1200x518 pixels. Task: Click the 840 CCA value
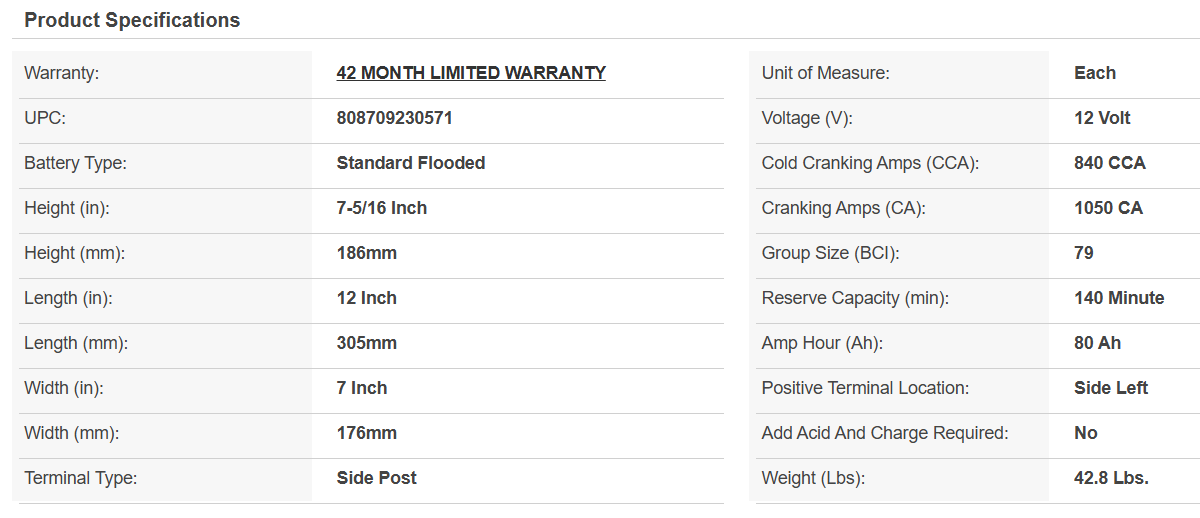[1110, 163]
